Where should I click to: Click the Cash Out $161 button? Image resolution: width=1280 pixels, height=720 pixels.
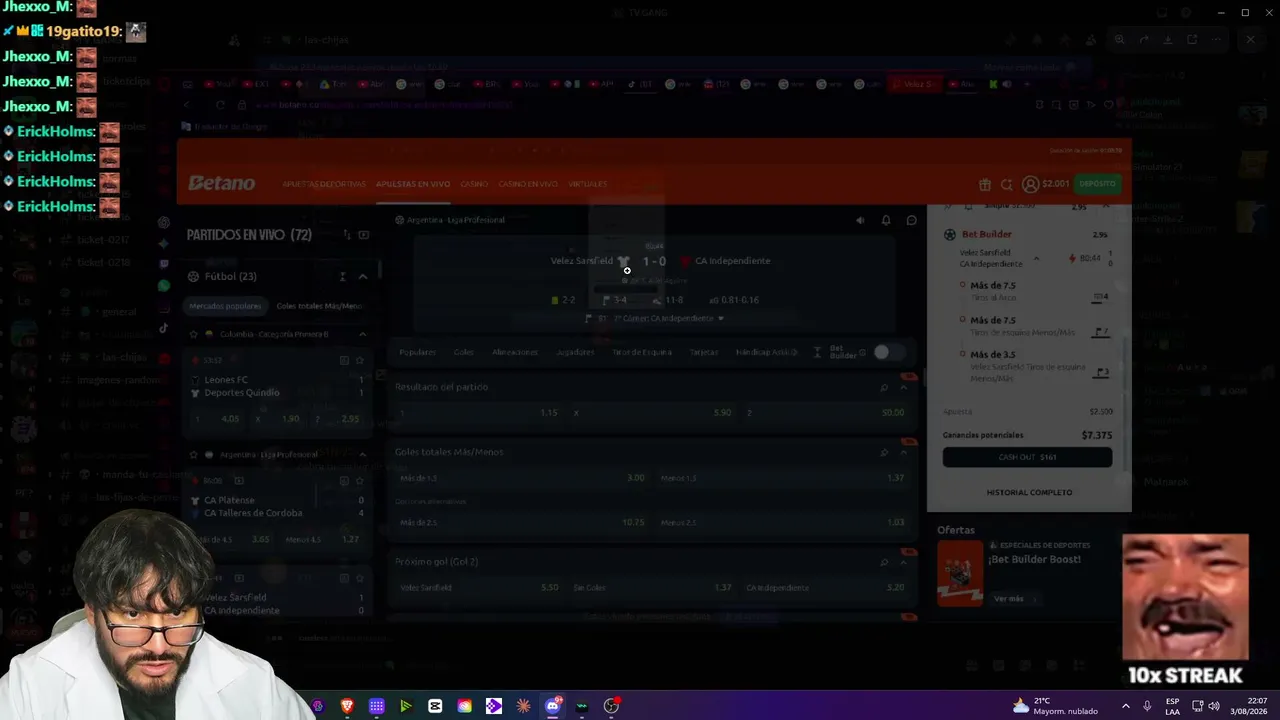tap(1027, 457)
